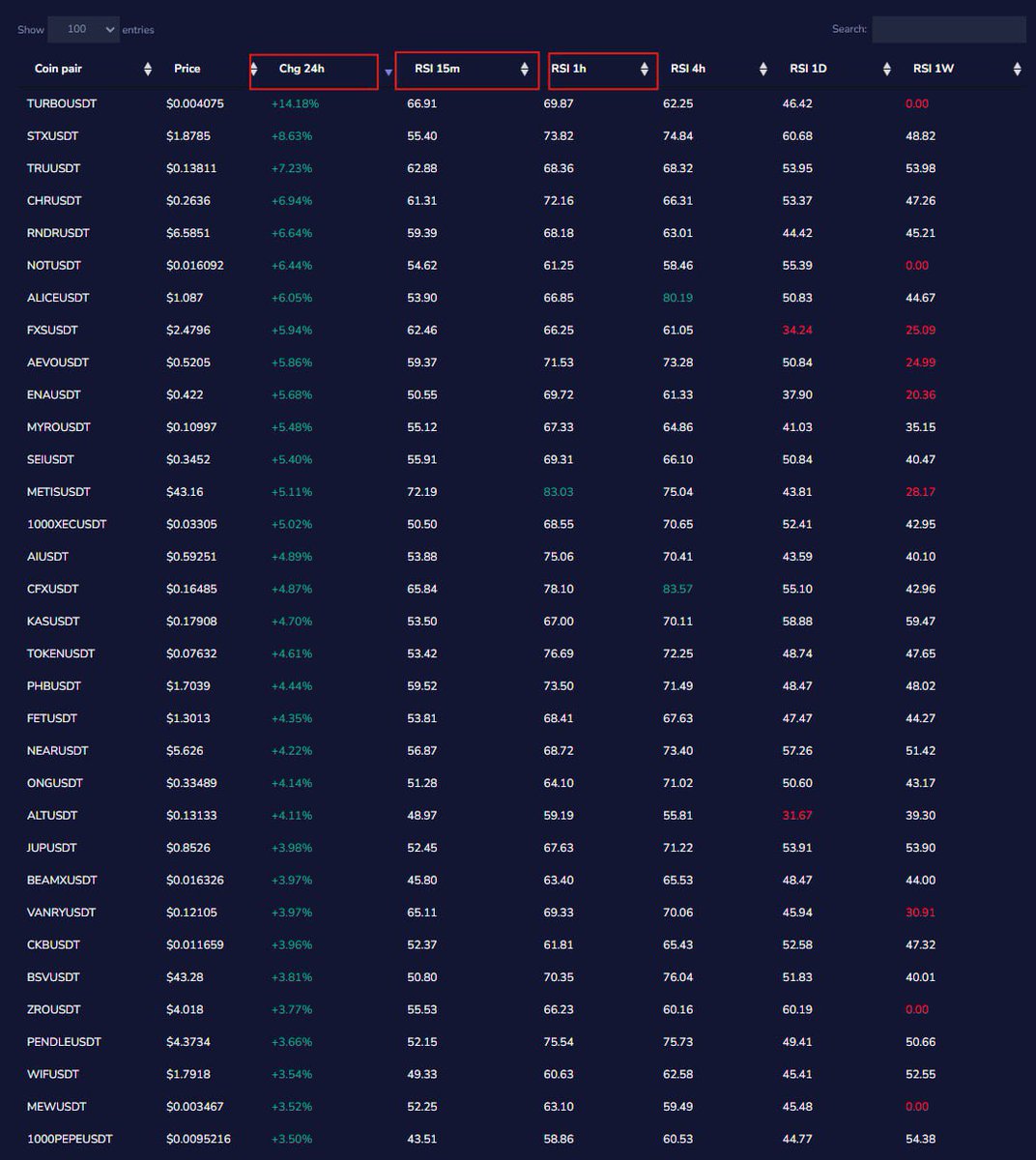The width and height of the screenshot is (1036, 1160).
Task: Sort by RSI 15m column header
Action: coord(437,69)
